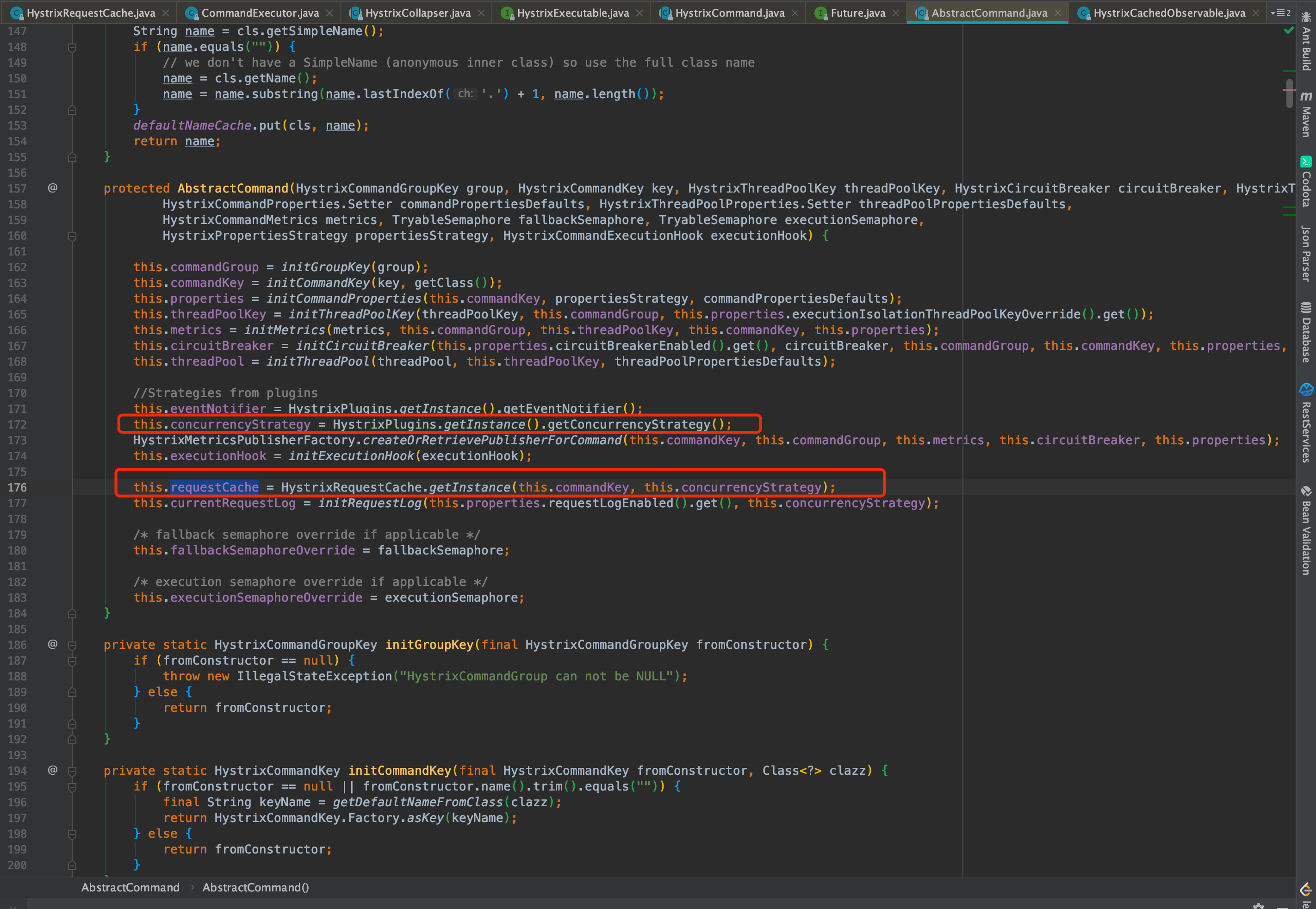Open the Database tool window

pyautogui.click(x=1306, y=333)
